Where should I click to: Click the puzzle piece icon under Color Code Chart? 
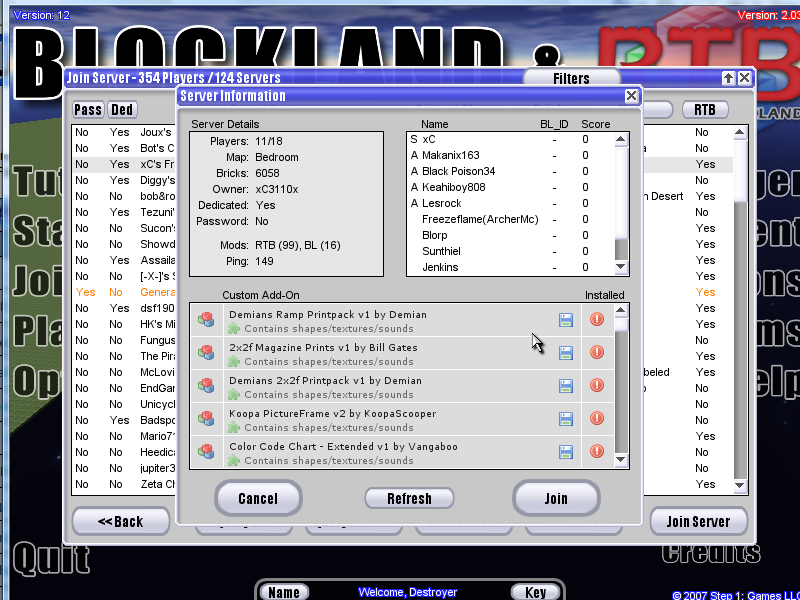click(234, 461)
